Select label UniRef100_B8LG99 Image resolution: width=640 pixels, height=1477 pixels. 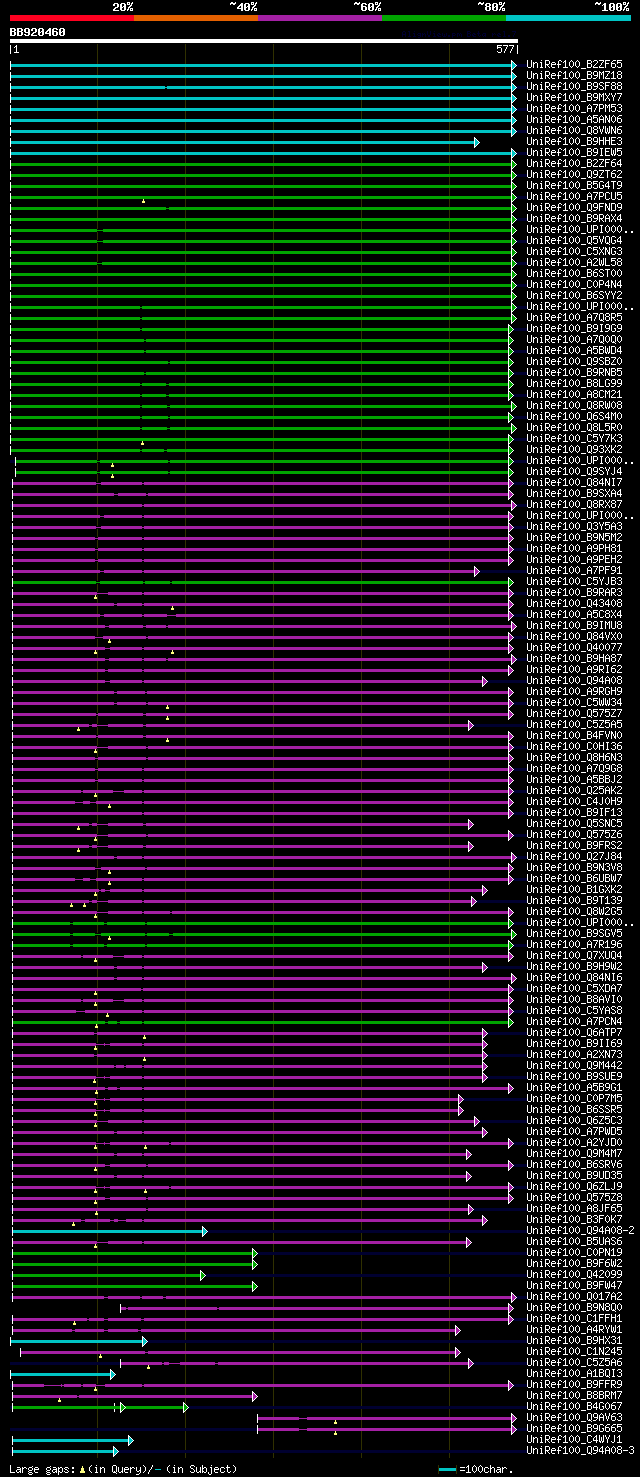[x=574, y=384]
